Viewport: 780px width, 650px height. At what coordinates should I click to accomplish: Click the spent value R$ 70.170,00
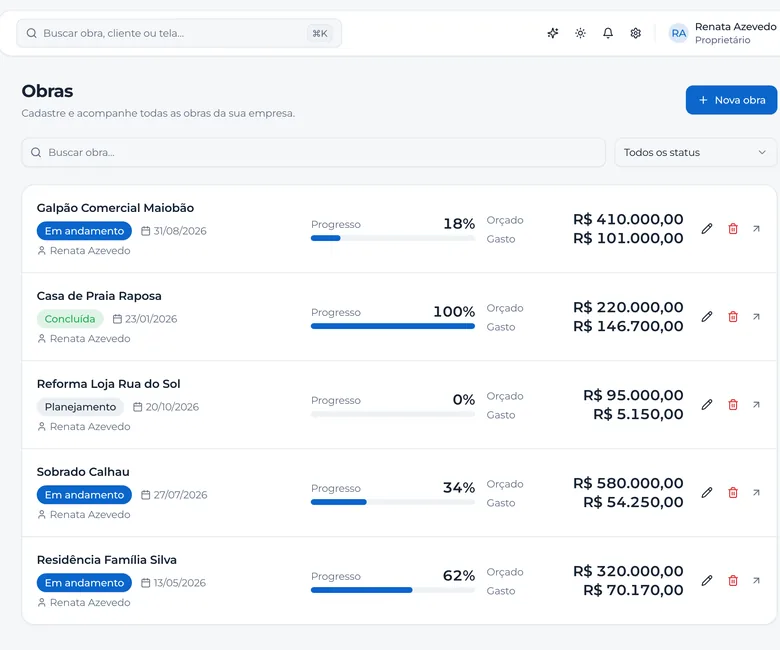pos(633,590)
